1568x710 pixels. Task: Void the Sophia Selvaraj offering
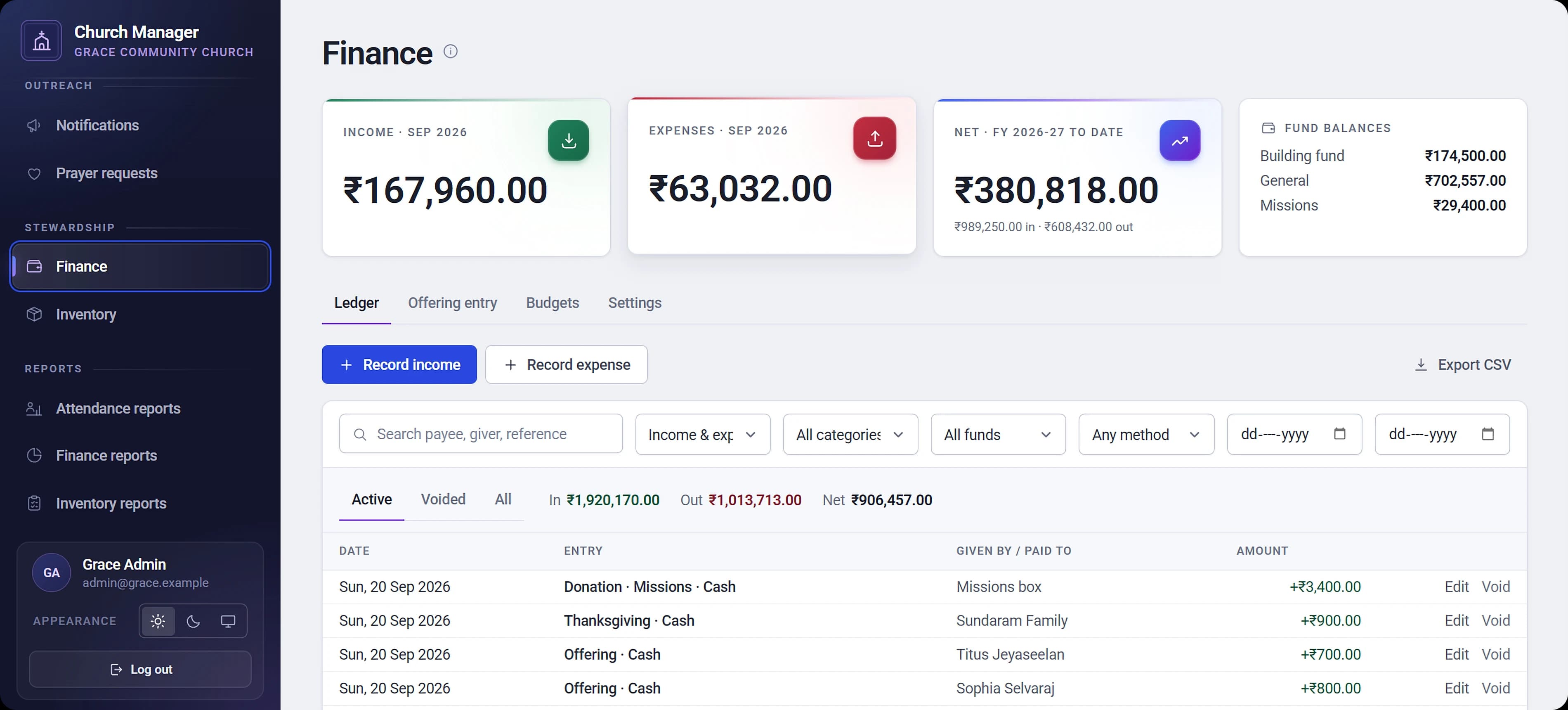click(1495, 688)
